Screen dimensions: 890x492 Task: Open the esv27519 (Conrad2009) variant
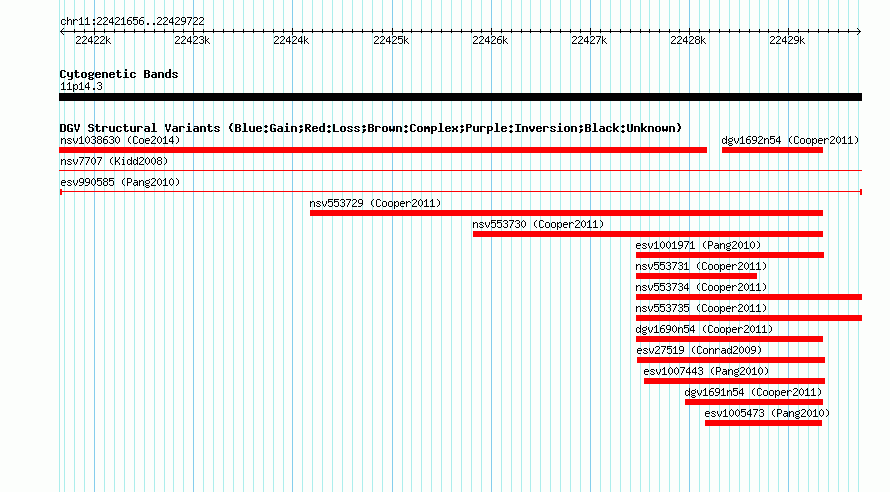(699, 350)
